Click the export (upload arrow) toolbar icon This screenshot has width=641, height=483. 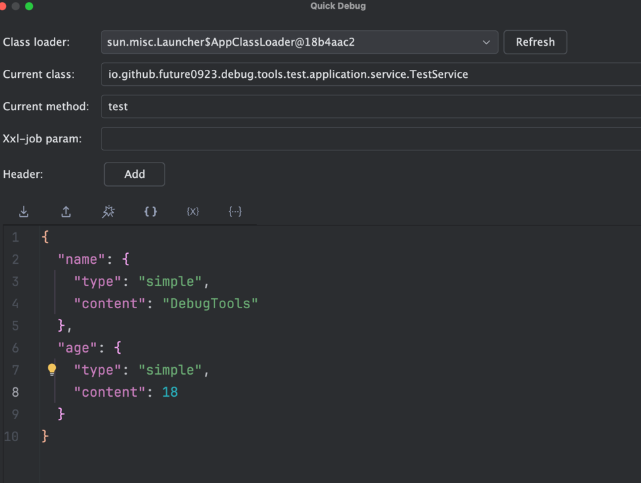click(66, 212)
